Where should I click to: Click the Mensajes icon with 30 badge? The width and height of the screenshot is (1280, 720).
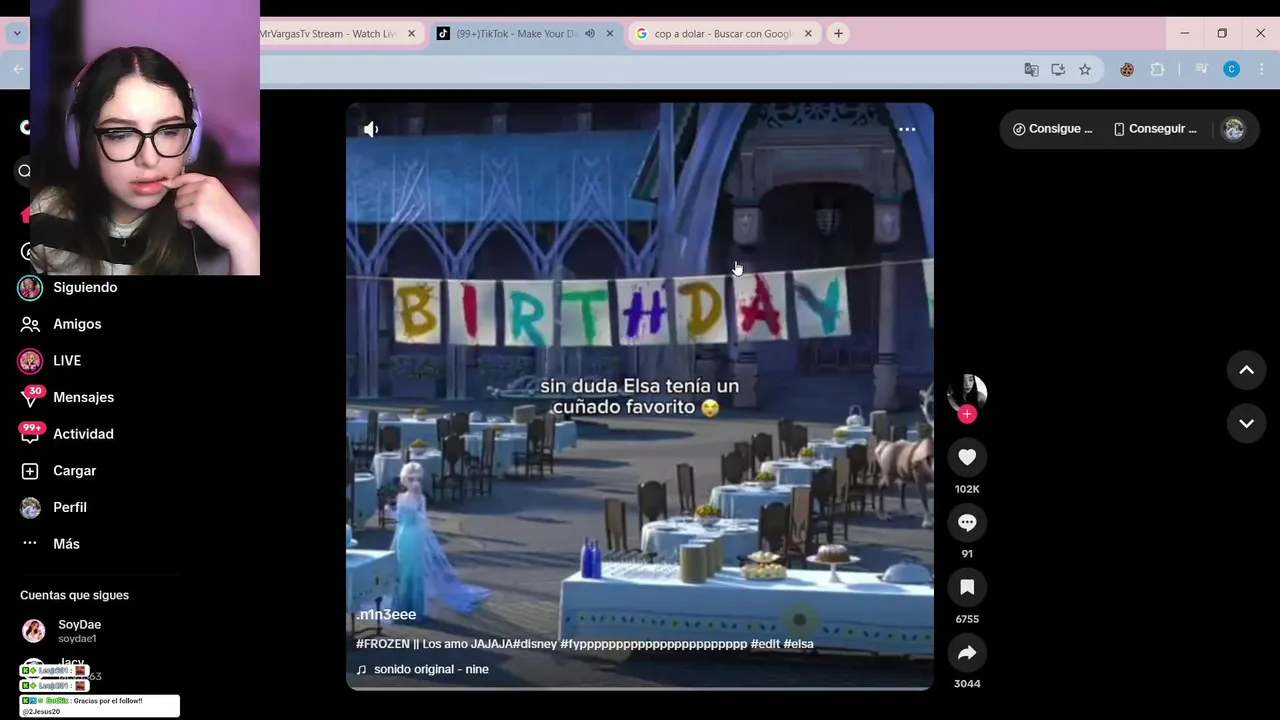click(30, 397)
